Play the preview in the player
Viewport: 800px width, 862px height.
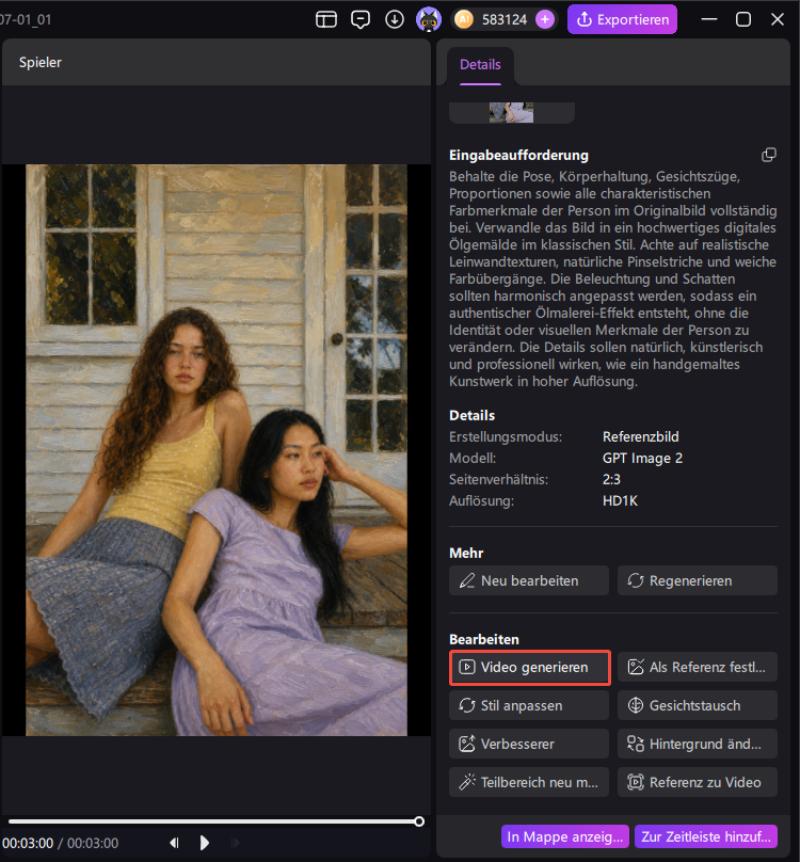pyautogui.click(x=204, y=842)
